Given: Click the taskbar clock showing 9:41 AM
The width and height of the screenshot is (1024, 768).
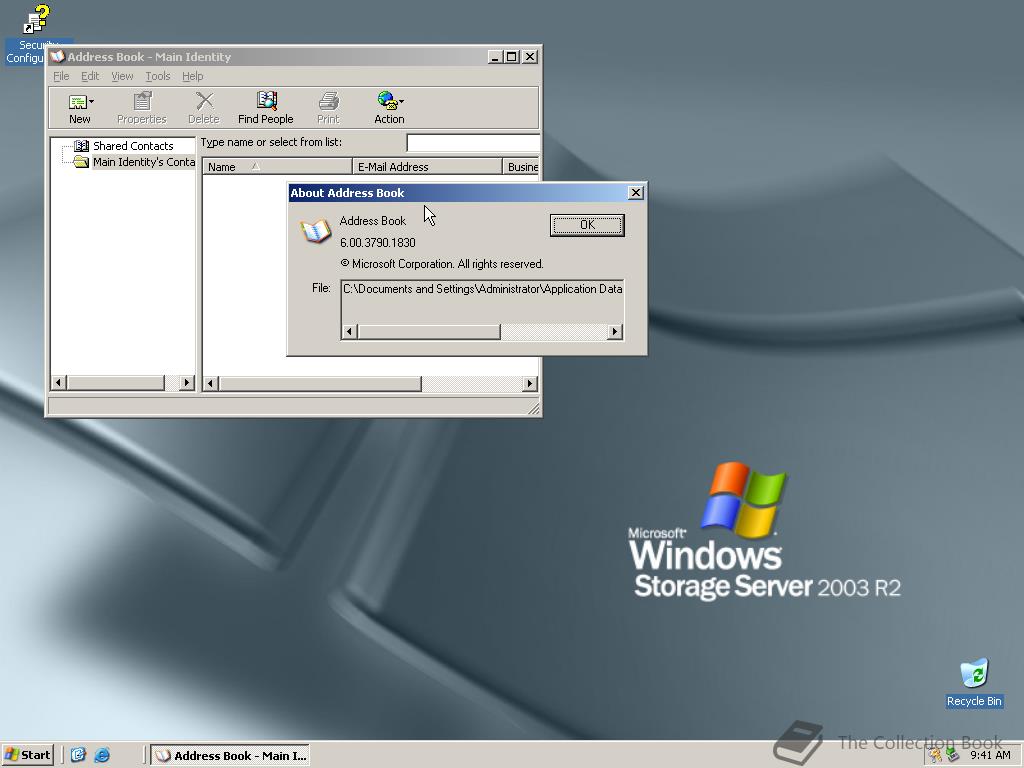Looking at the screenshot, I should 990,756.
